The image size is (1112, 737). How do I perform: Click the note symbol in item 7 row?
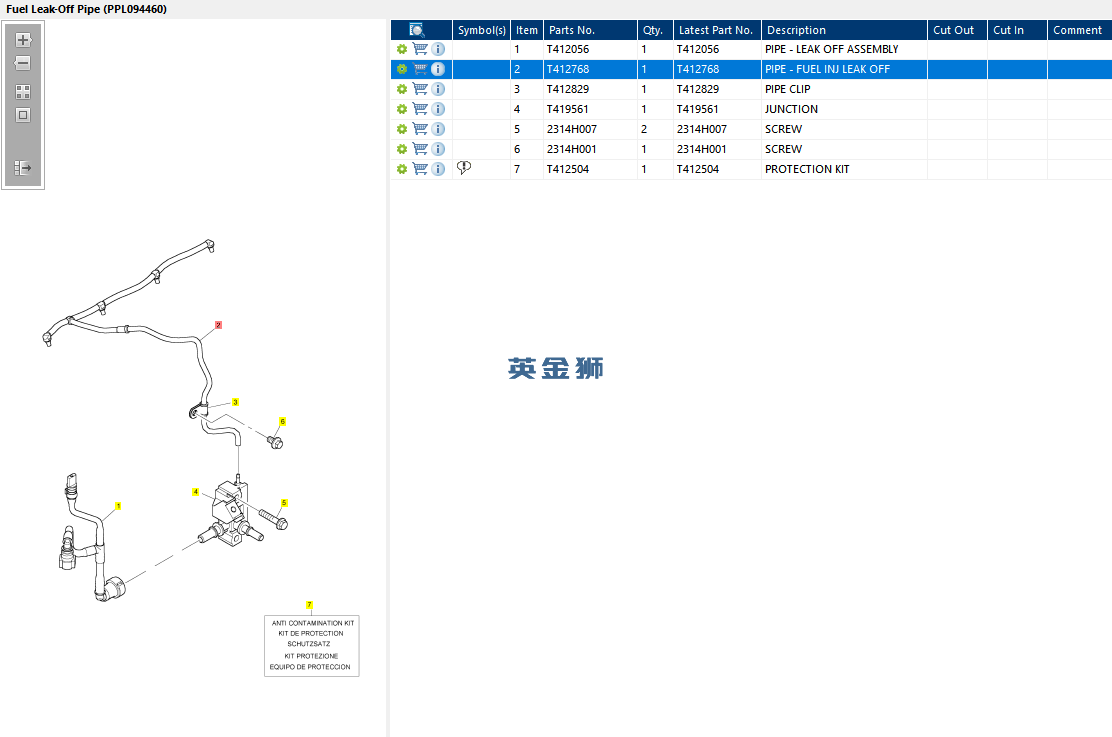click(464, 167)
